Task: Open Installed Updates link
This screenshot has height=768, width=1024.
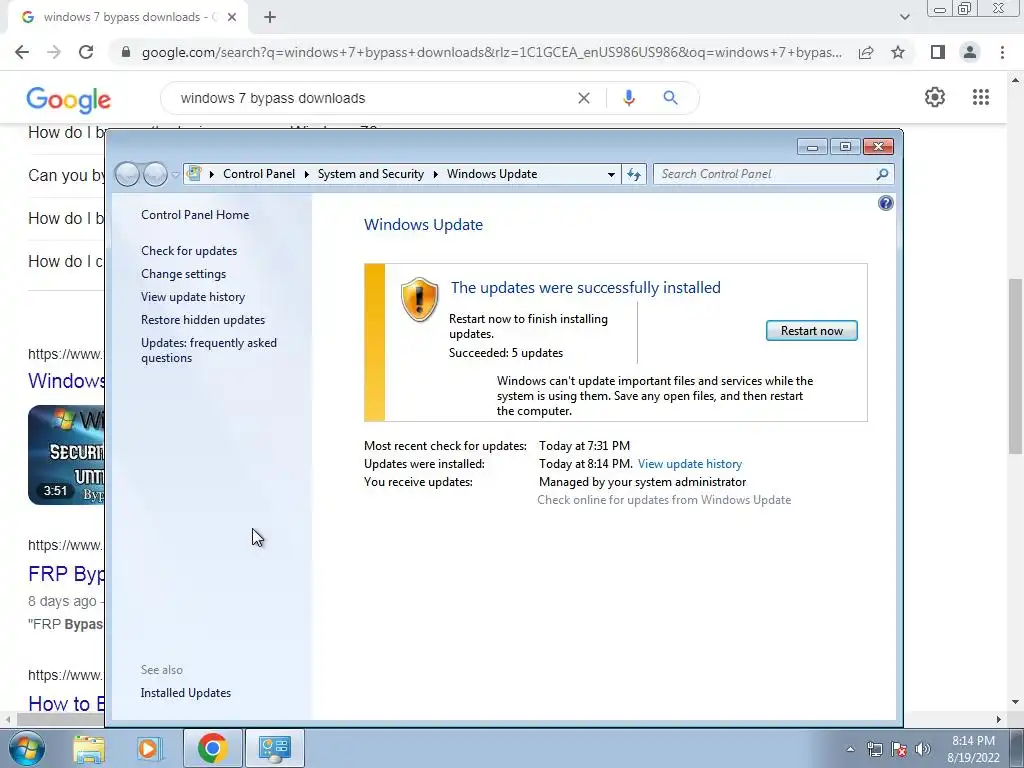Action: coord(185,693)
